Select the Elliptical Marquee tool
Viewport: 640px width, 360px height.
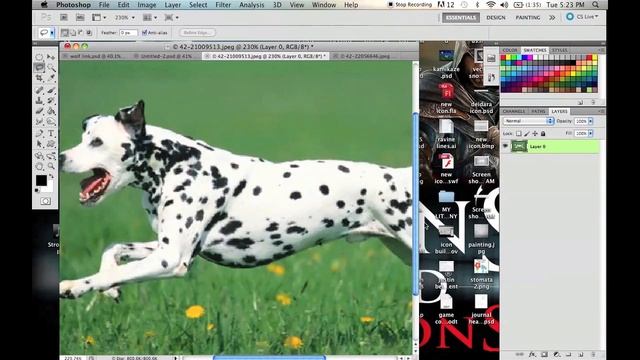[39, 57]
